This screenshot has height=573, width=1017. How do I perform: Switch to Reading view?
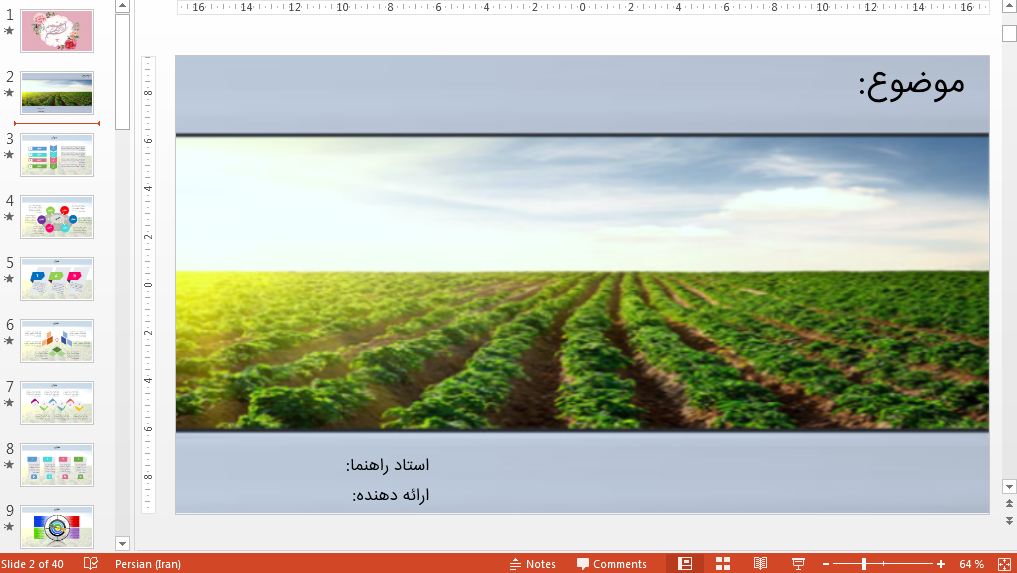click(x=760, y=564)
